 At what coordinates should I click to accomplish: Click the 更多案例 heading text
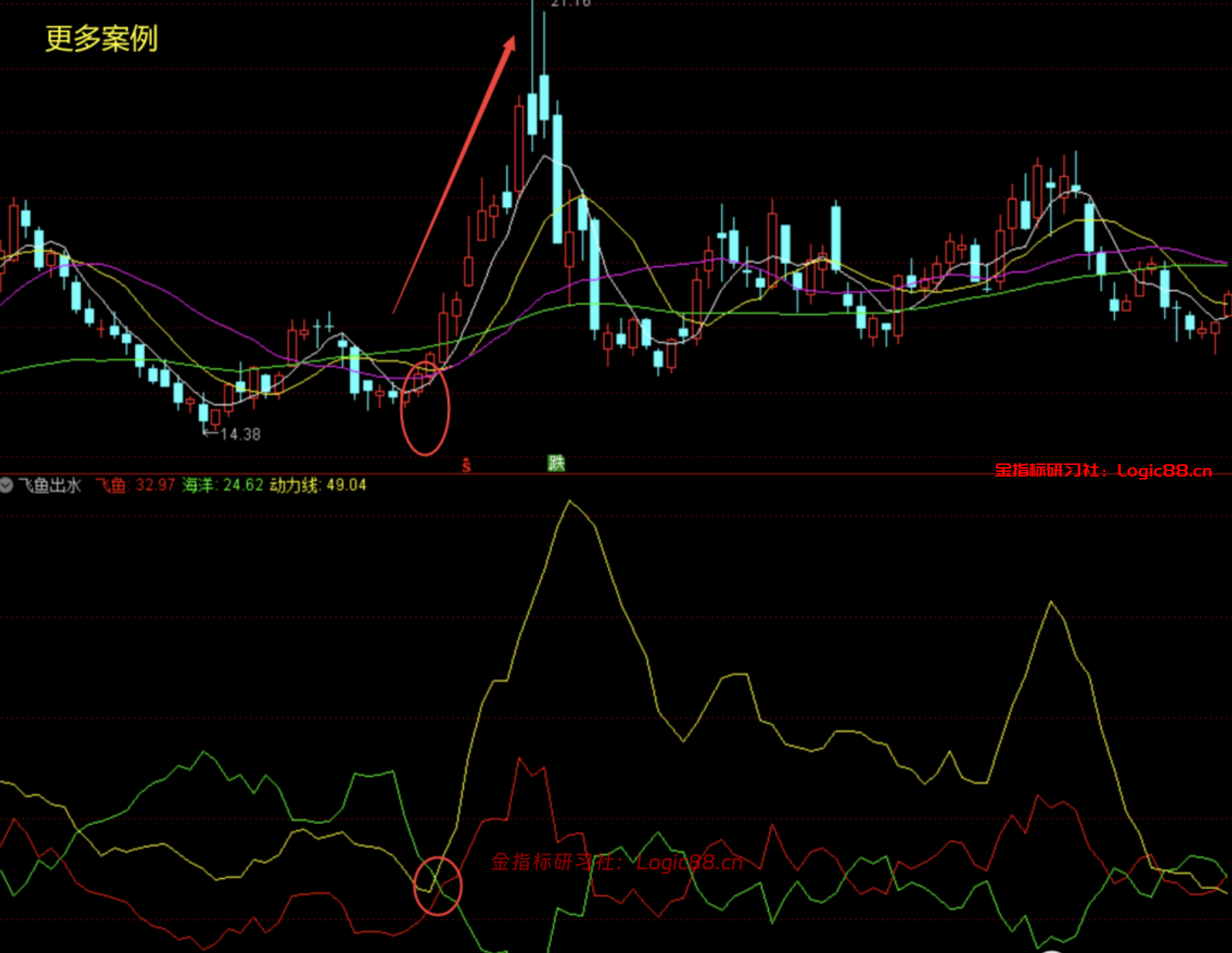(x=101, y=39)
